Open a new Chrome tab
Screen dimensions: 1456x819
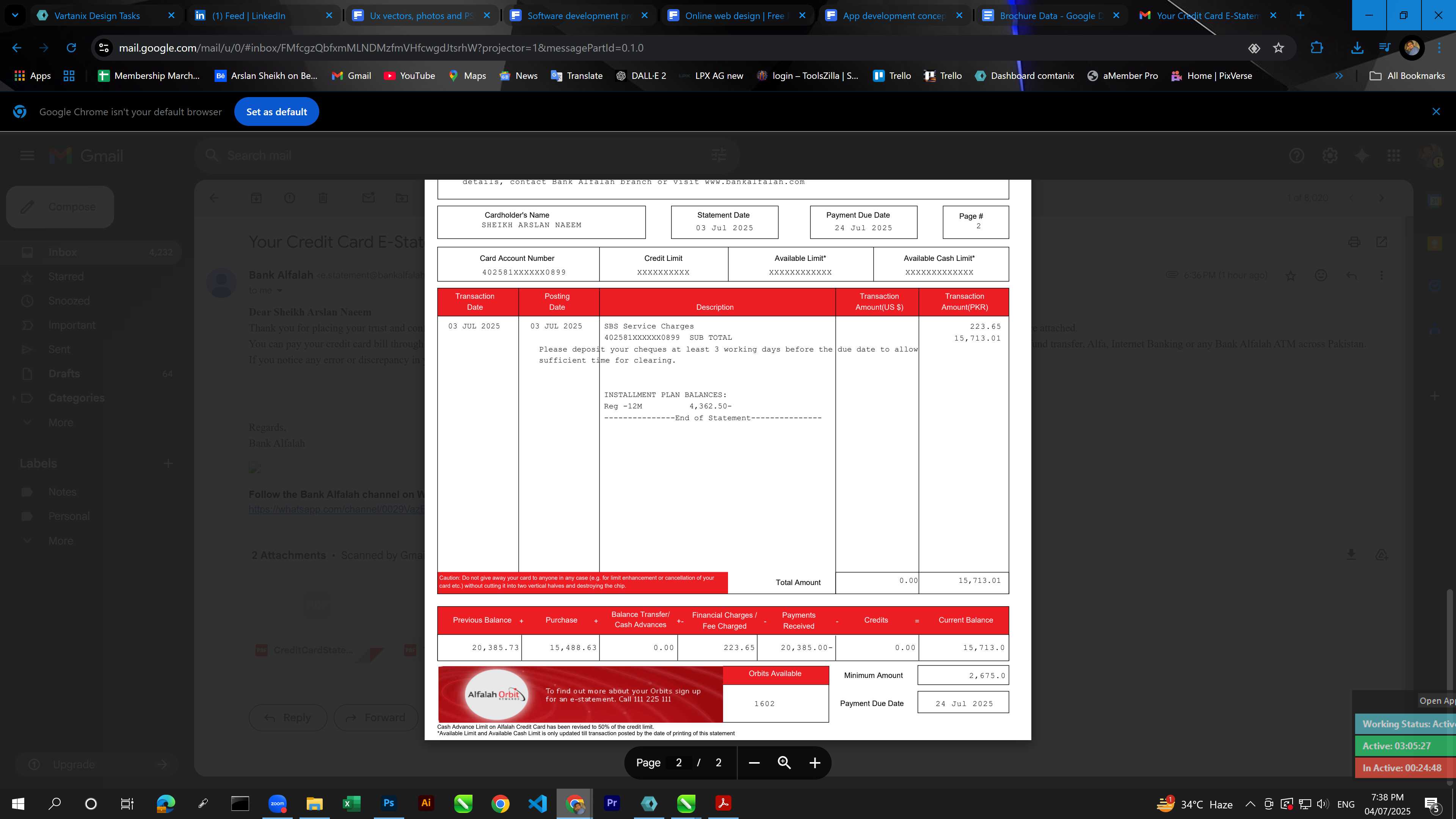point(1301,15)
